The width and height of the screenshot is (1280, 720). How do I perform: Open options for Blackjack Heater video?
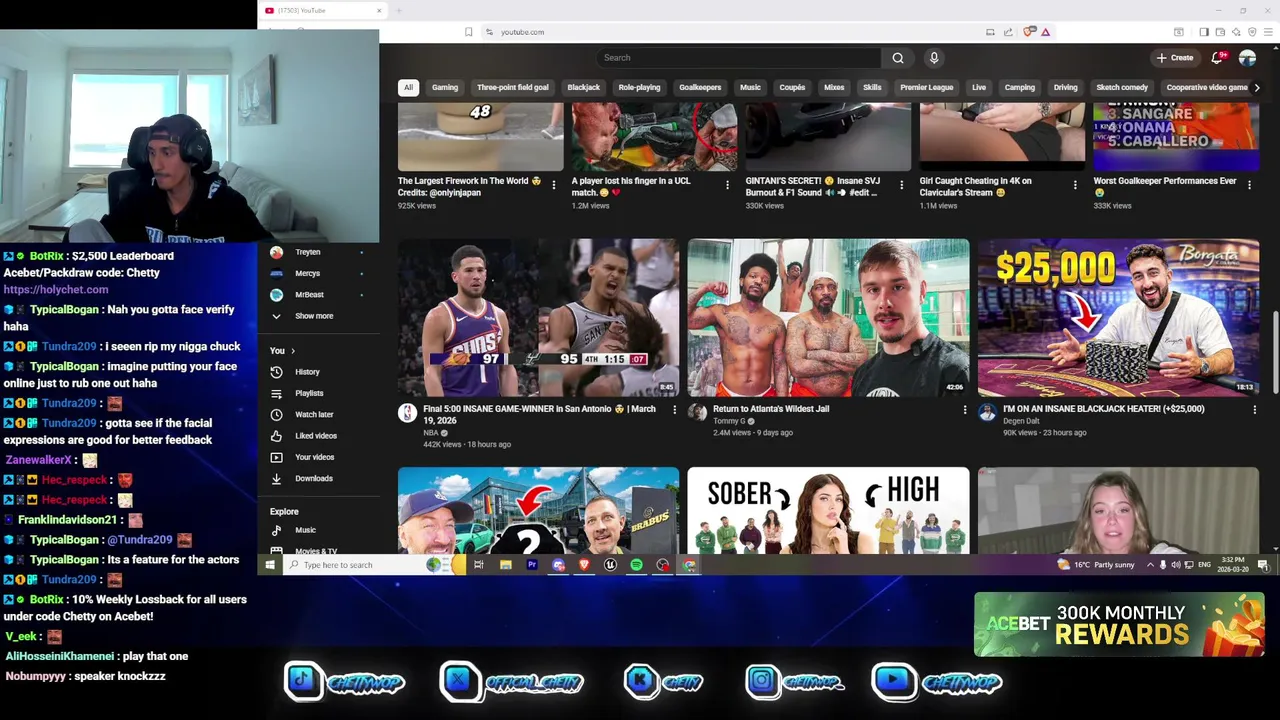[x=1254, y=410]
